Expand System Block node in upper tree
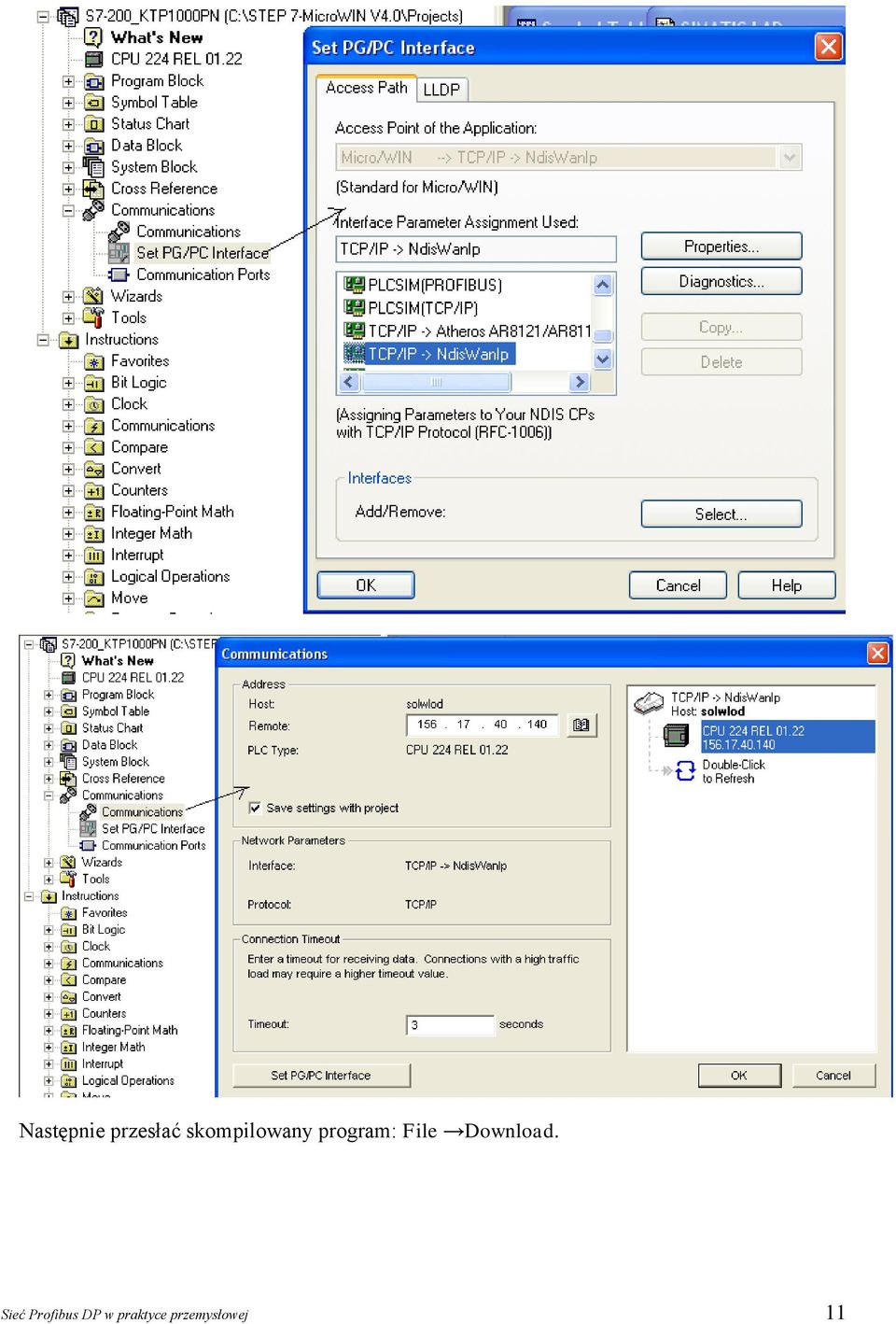Screen dimensions: 896x1324 point(68,167)
